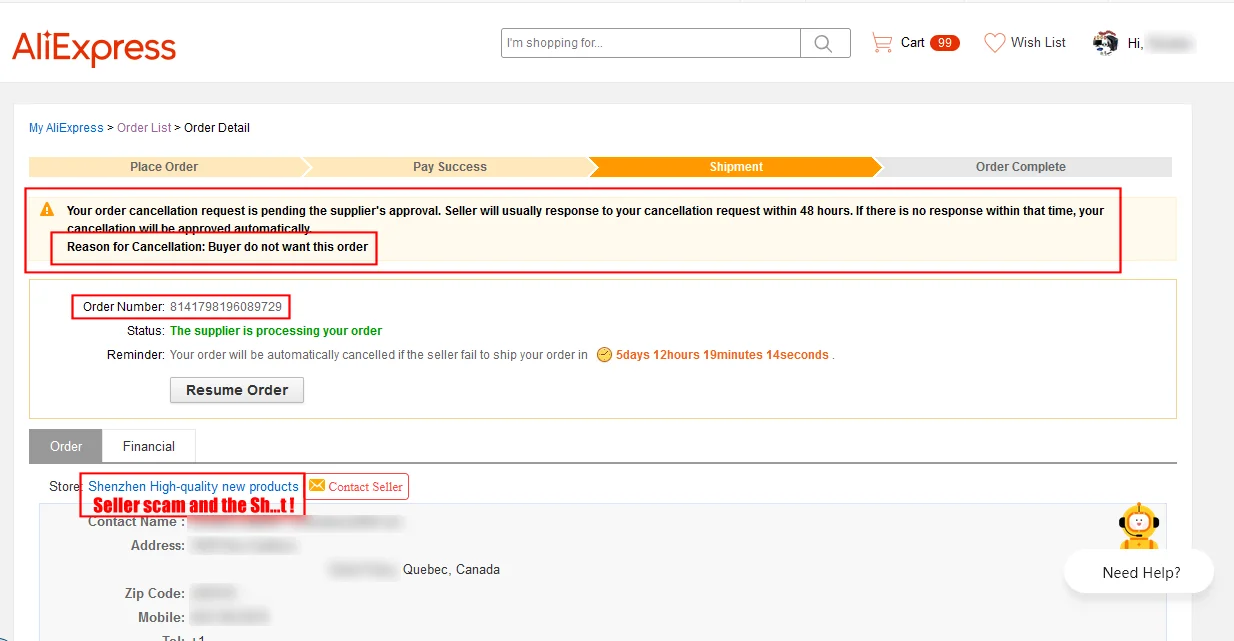The height and width of the screenshot is (641, 1234).
Task: Click the Shipment progress step
Action: (736, 167)
